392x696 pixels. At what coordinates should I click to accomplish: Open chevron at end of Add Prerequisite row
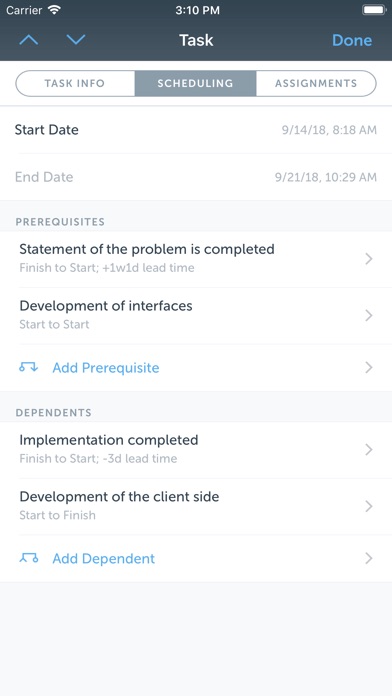pyautogui.click(x=368, y=368)
